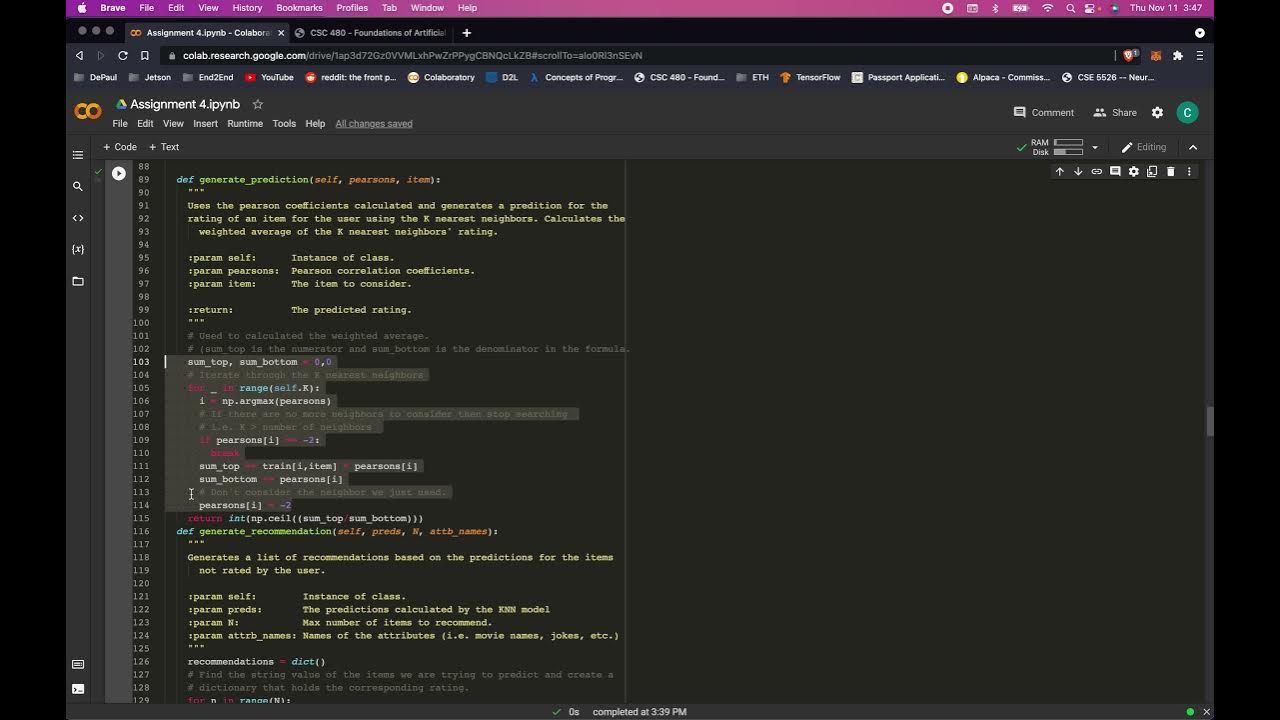The width and height of the screenshot is (1280, 720).
Task: Open more cell actions three-dot menu
Action: point(1189,171)
